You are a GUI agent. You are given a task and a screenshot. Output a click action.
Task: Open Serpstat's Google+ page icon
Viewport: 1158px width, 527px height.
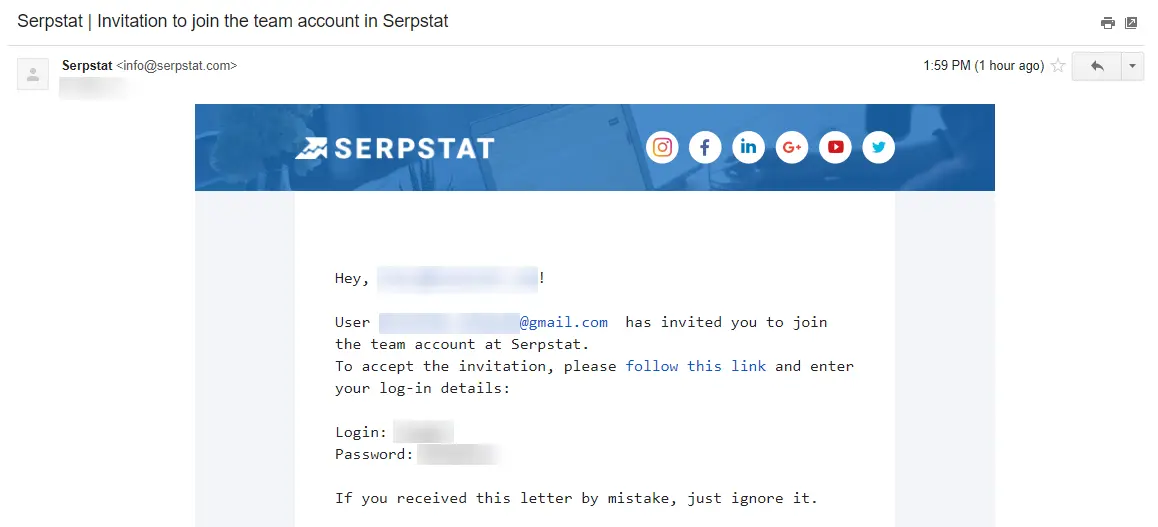(792, 148)
